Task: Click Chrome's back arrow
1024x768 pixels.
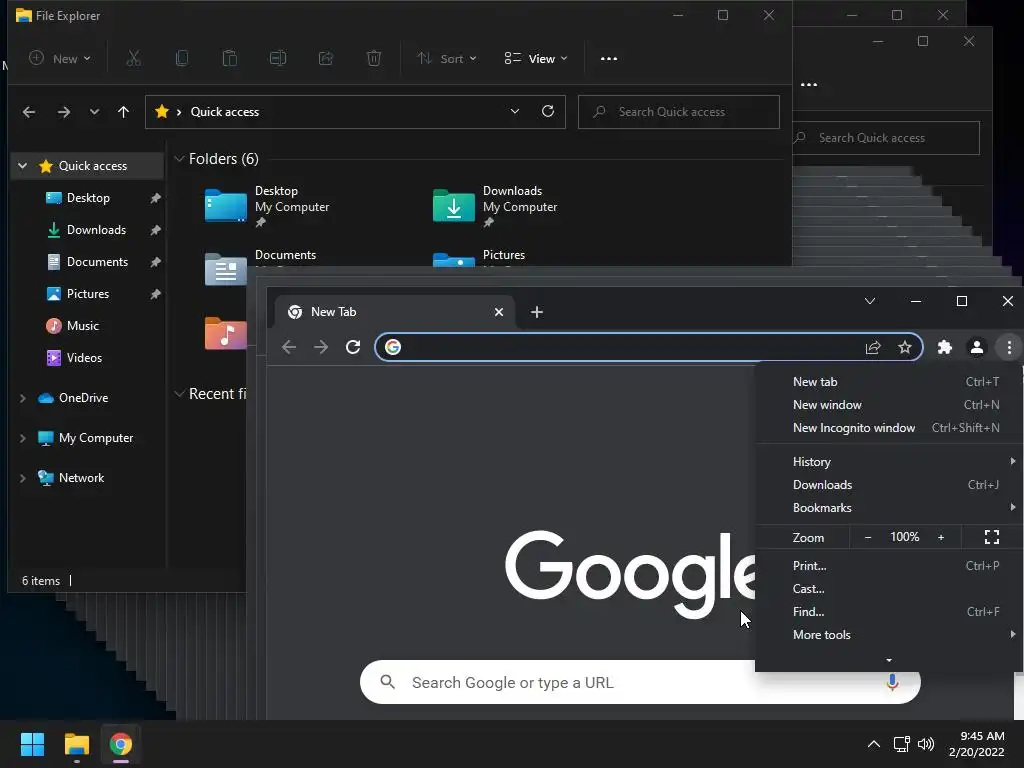Action: 289,347
